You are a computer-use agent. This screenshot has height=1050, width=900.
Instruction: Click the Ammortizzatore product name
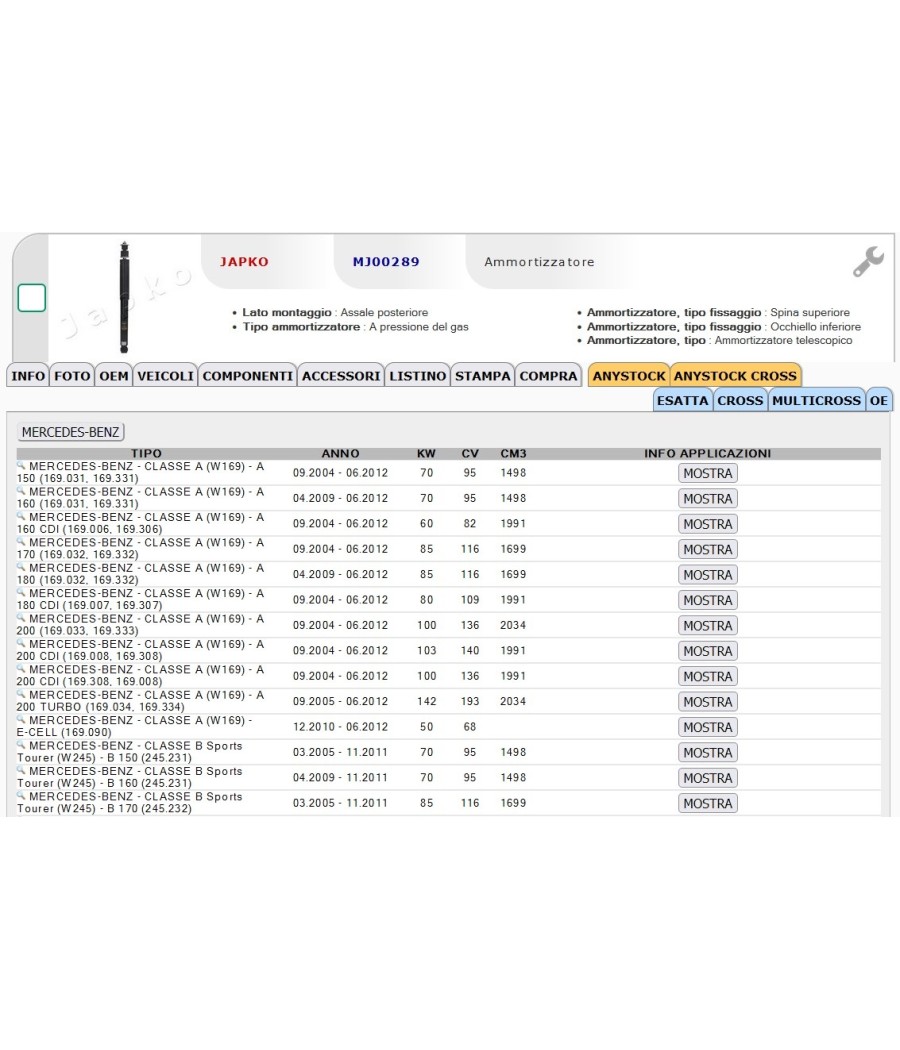point(539,262)
